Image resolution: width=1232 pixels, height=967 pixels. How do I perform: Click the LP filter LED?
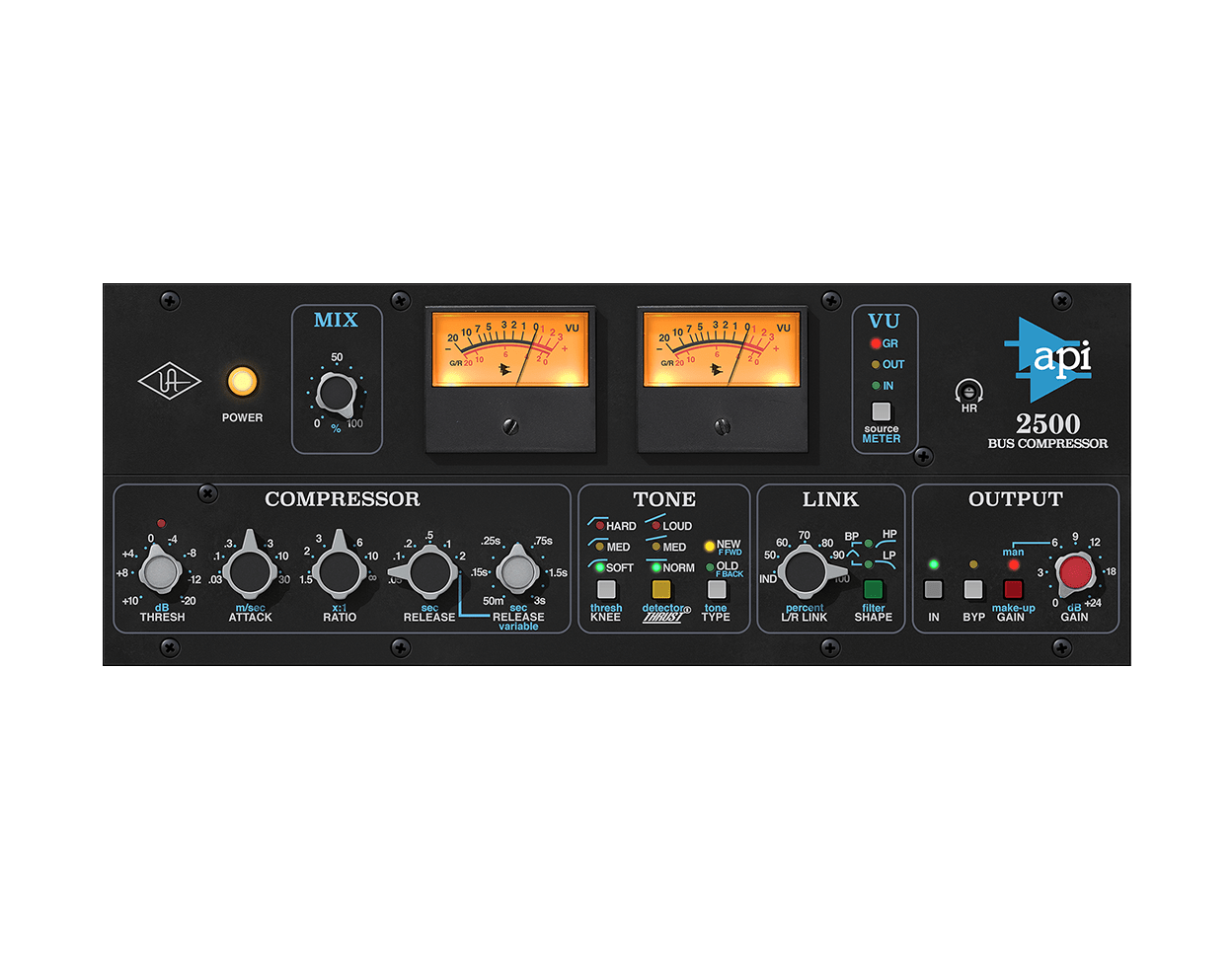click(869, 564)
